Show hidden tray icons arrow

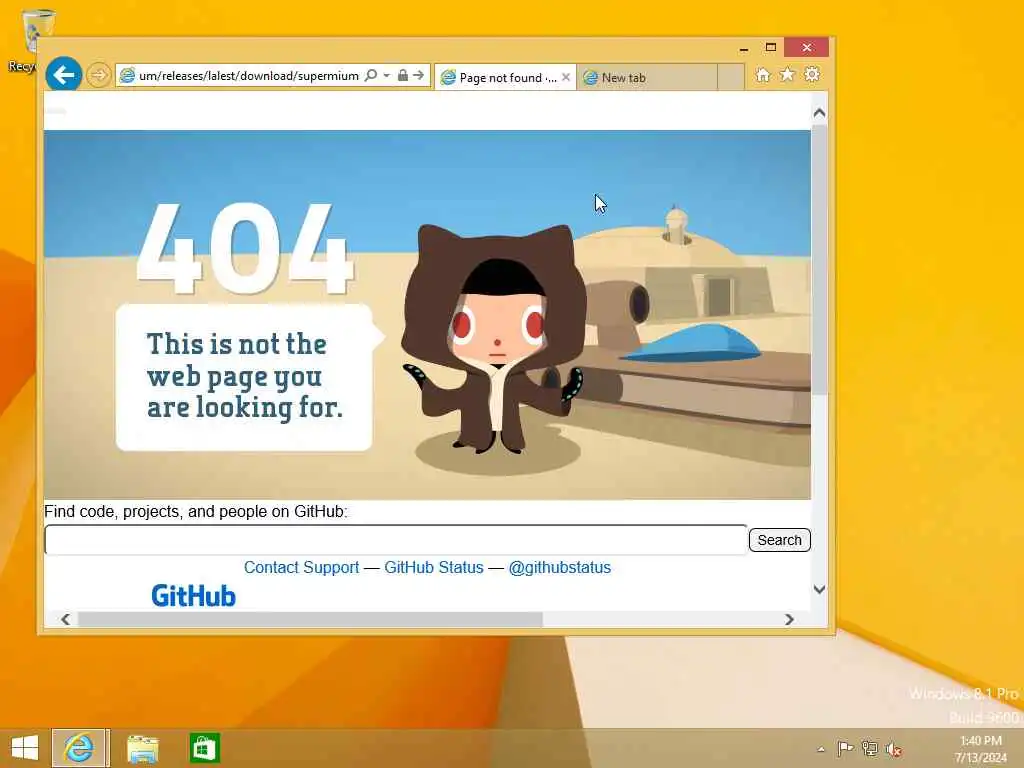click(x=821, y=749)
